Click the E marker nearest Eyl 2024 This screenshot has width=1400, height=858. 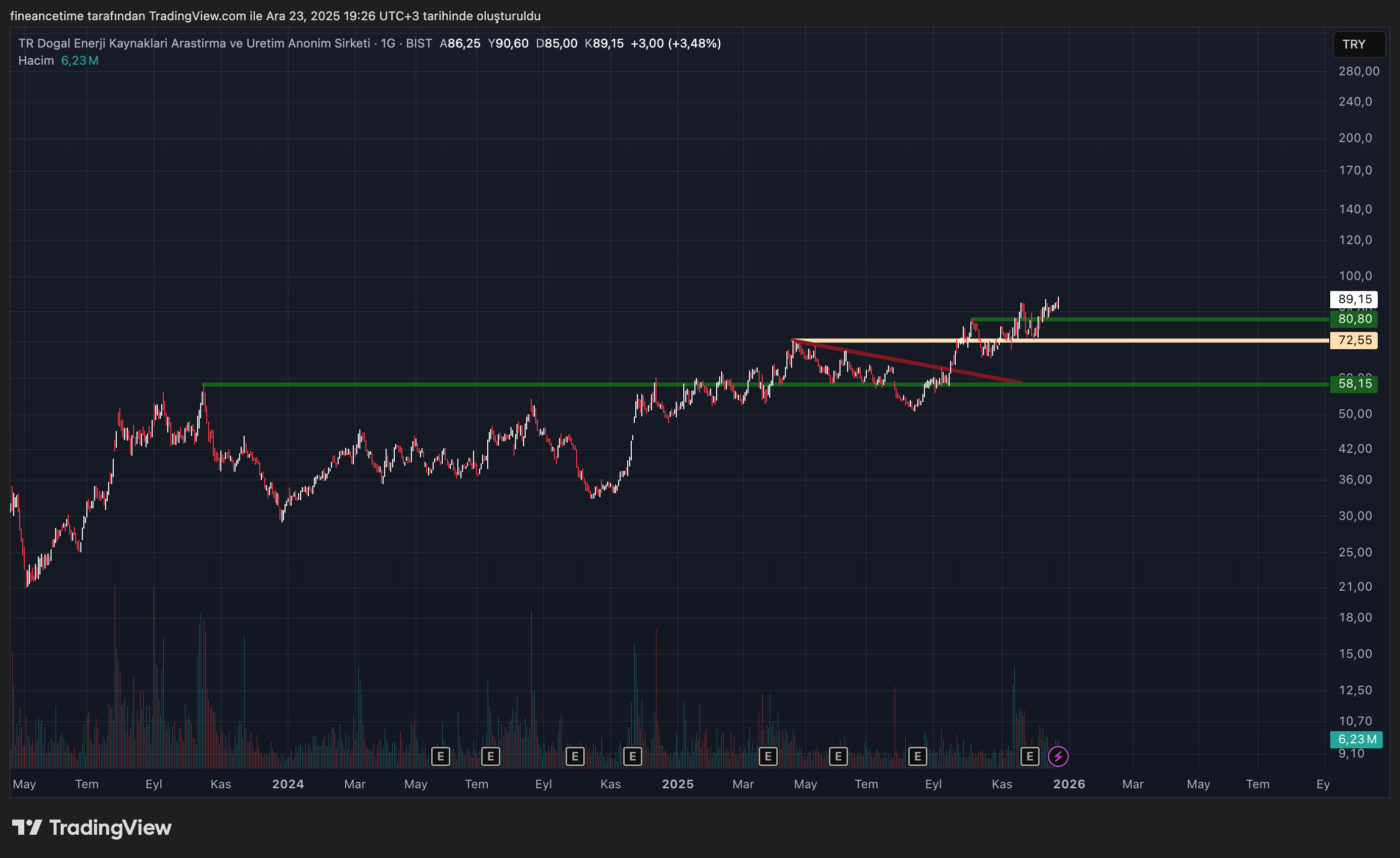pos(575,756)
